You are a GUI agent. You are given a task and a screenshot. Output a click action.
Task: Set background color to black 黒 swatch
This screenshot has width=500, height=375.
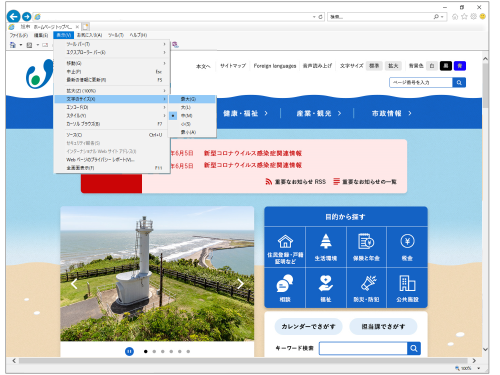point(446,66)
